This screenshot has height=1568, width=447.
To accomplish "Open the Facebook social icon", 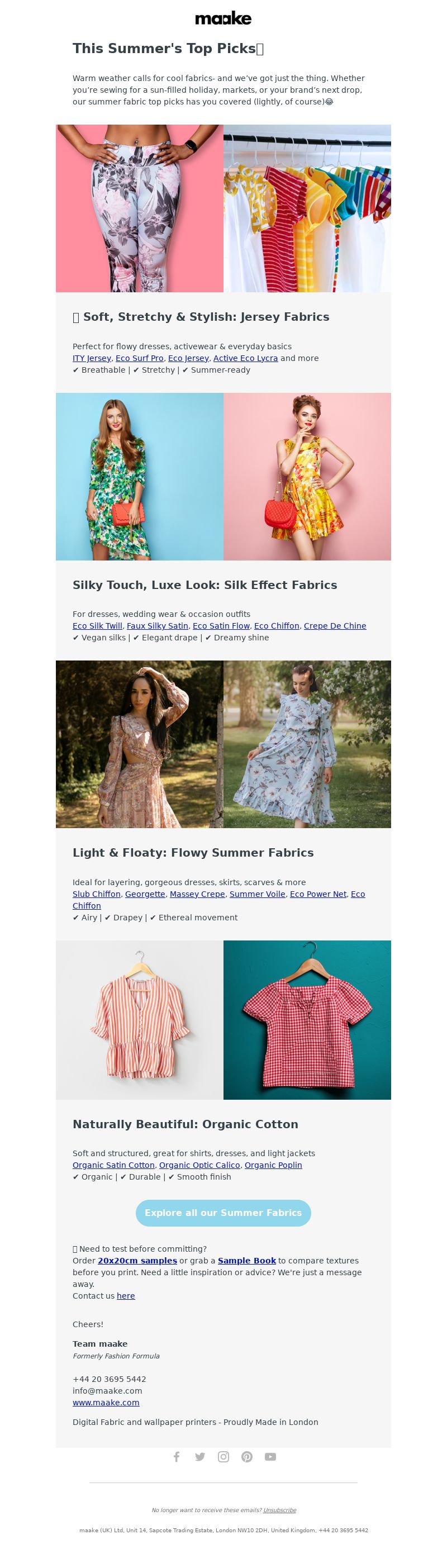I will pyautogui.click(x=177, y=1457).
